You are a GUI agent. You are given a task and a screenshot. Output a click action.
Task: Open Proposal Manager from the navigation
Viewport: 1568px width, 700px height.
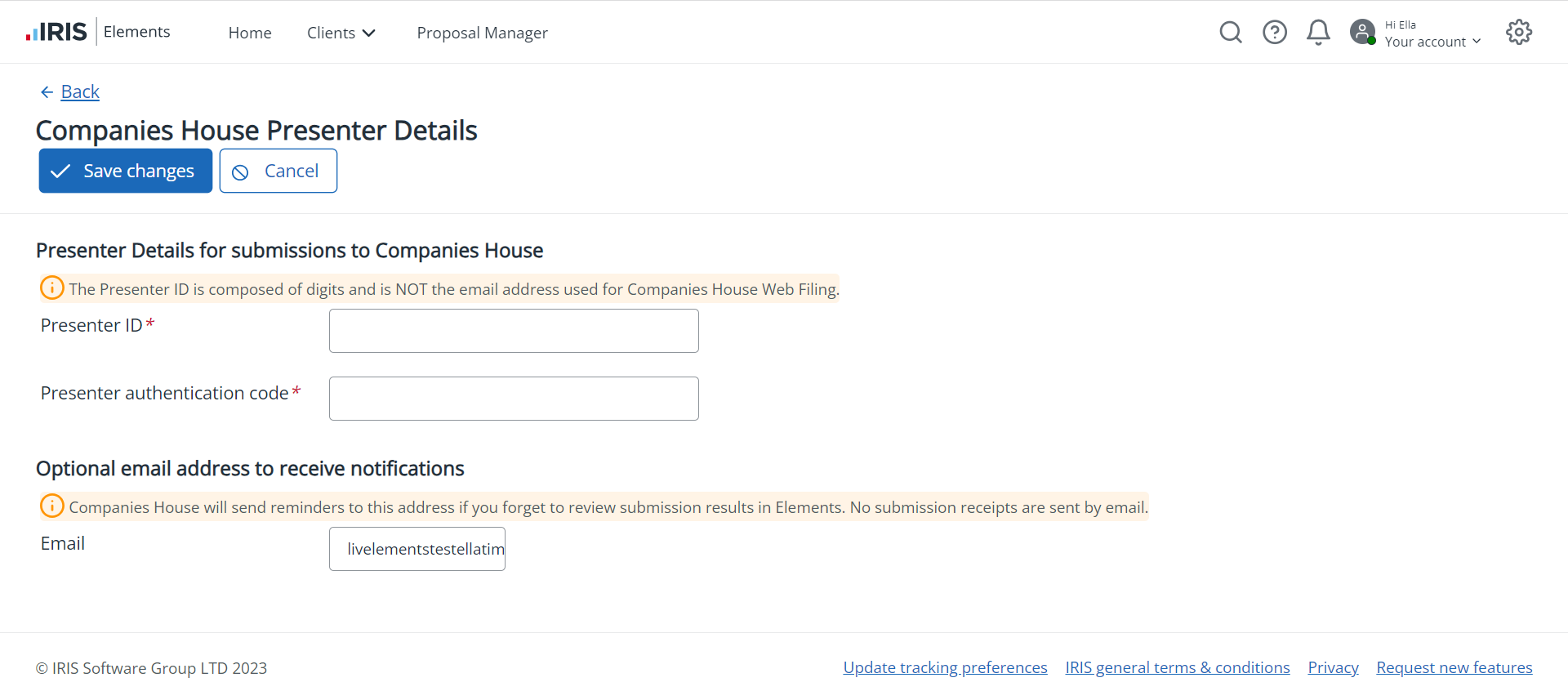click(482, 33)
